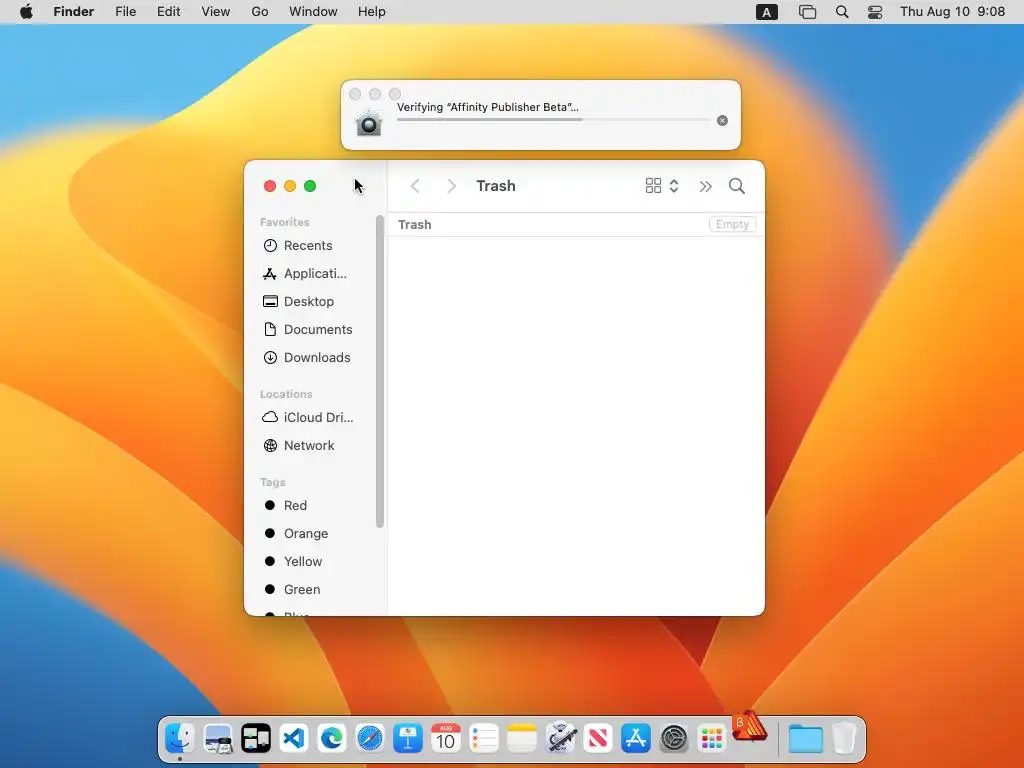
Task: Minimize the Trash Finder window
Action: click(x=290, y=186)
